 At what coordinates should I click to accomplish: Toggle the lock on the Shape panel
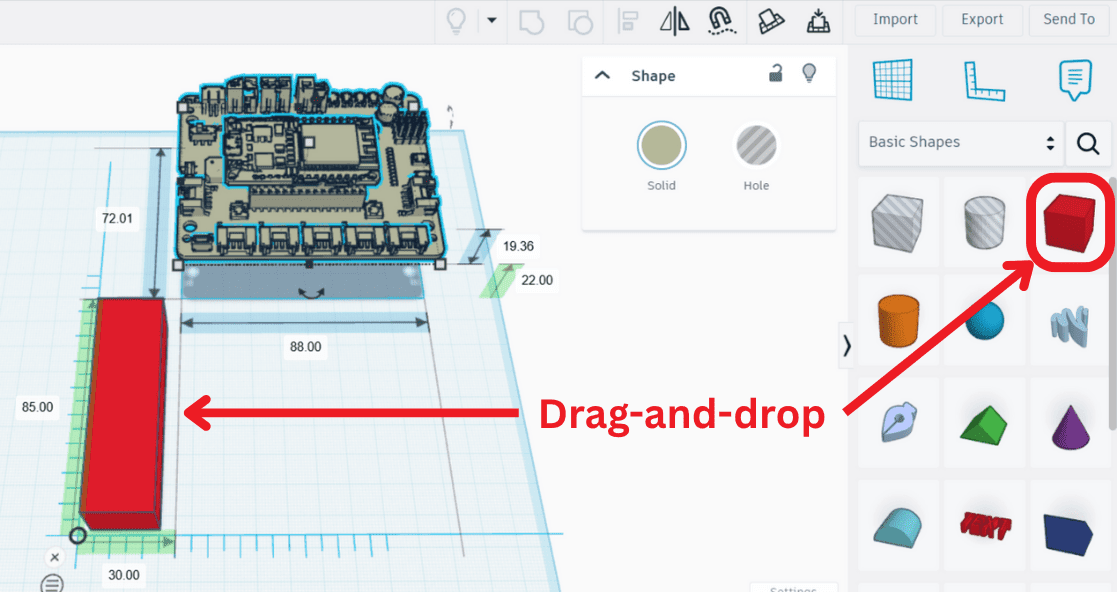click(775, 75)
